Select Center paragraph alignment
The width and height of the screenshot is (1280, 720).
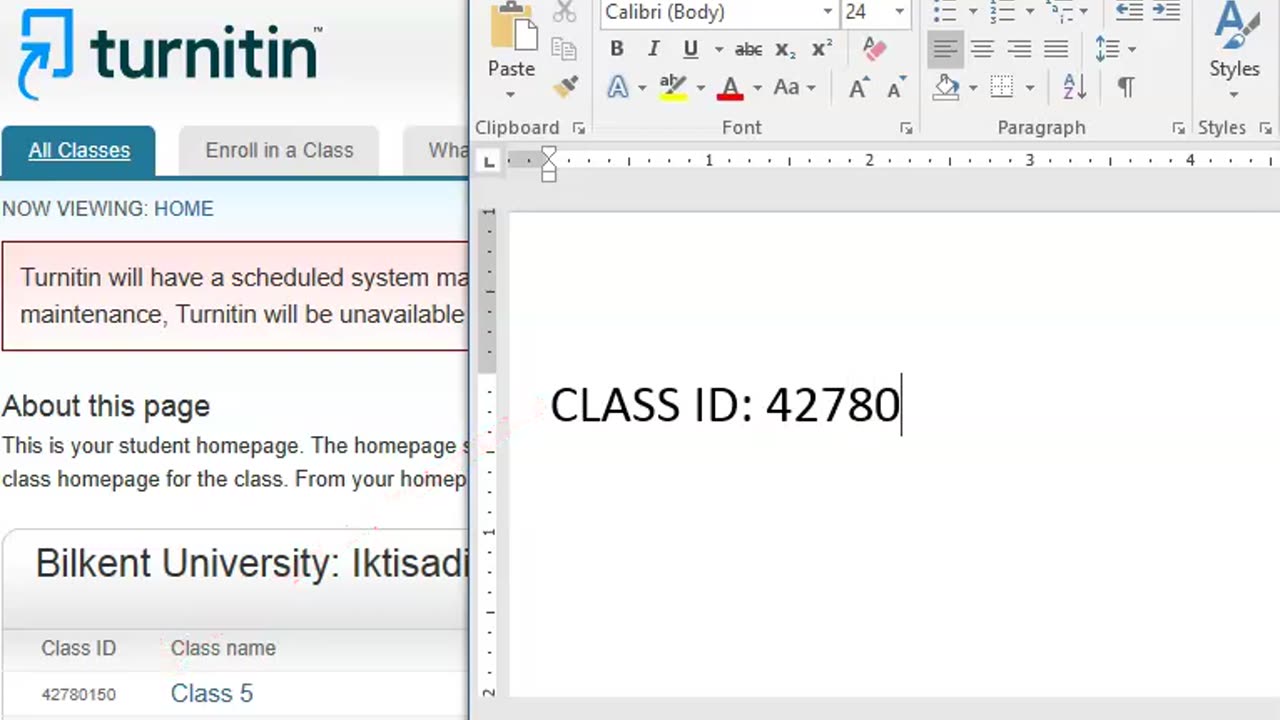click(982, 49)
